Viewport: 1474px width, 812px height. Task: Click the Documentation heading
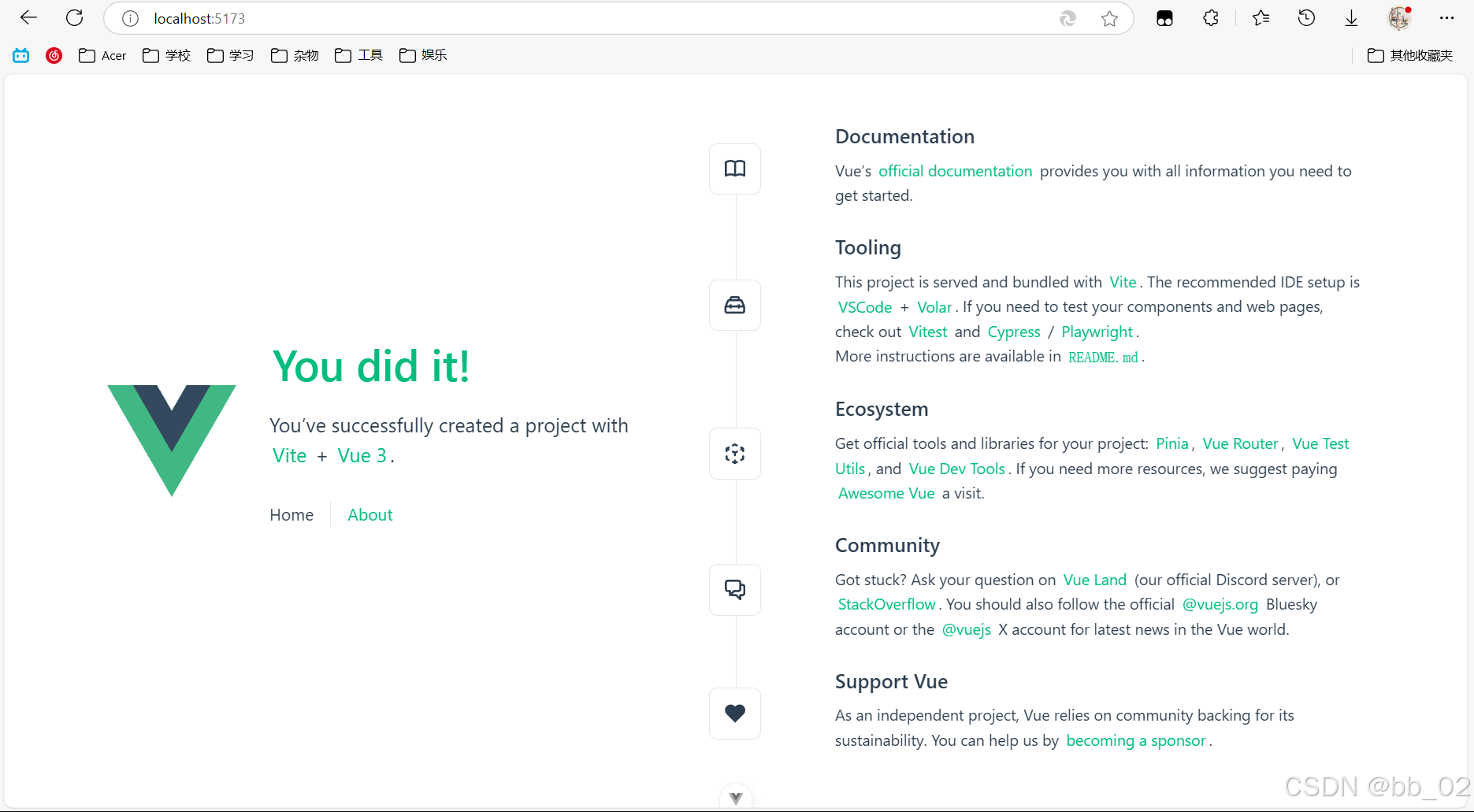904,137
